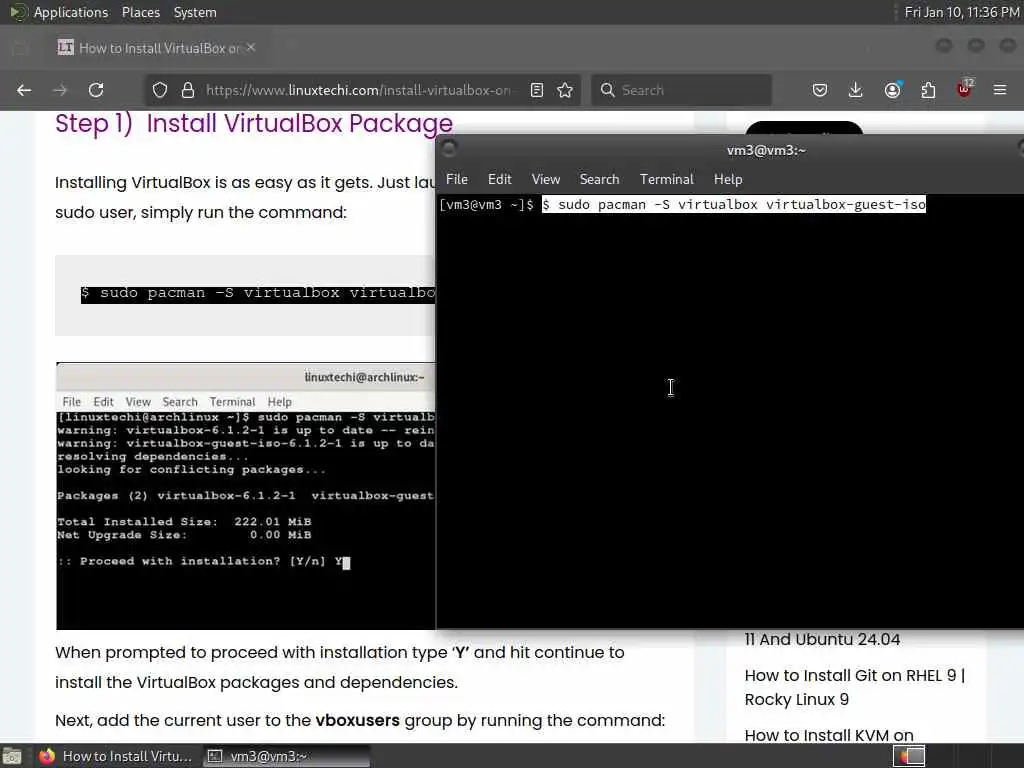This screenshot has width=1024, height=768.
Task: Click the uBlock extension icon with badge
Action: (965, 89)
